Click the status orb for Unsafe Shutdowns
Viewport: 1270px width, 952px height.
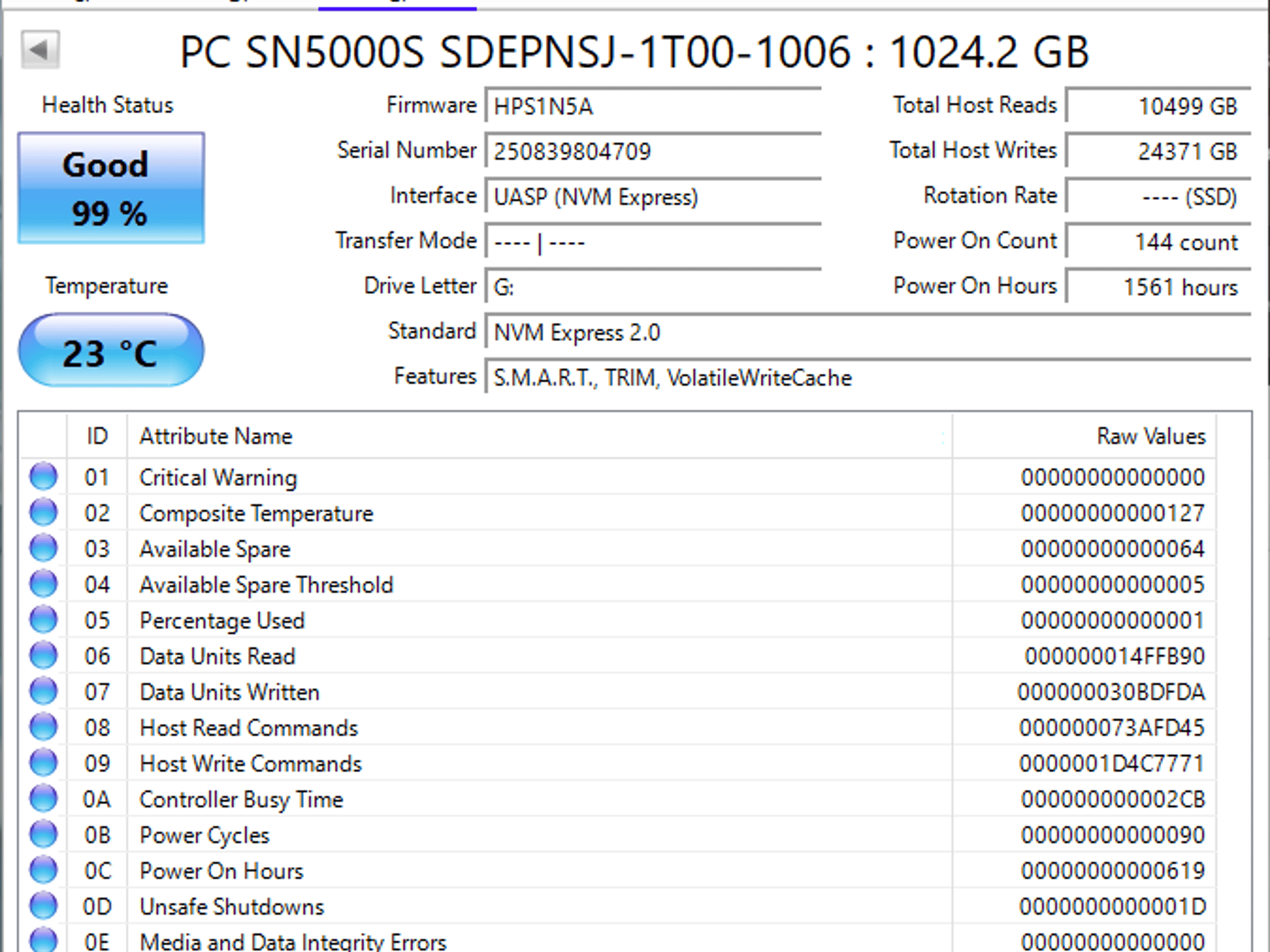[x=43, y=906]
